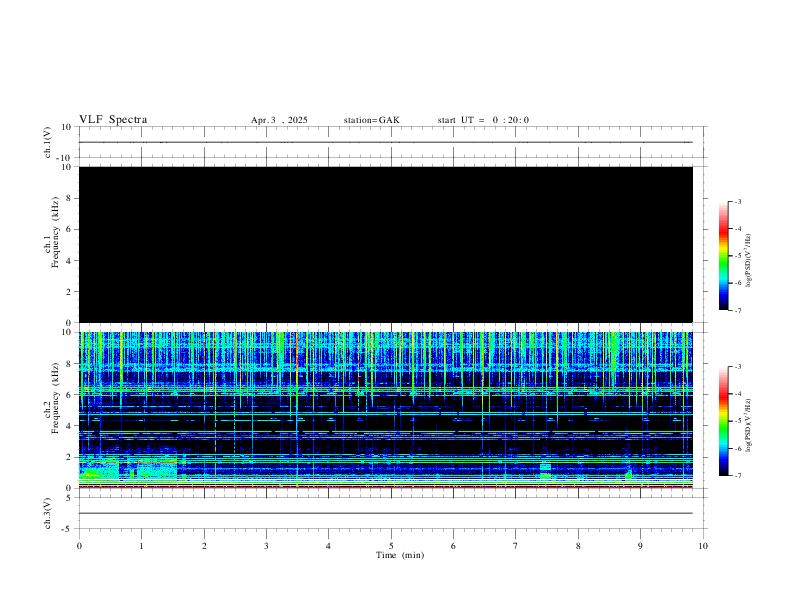The image size is (792, 612).
Task: Click the "-6" label on the ch.1 colorbar
Action: click(x=737, y=283)
